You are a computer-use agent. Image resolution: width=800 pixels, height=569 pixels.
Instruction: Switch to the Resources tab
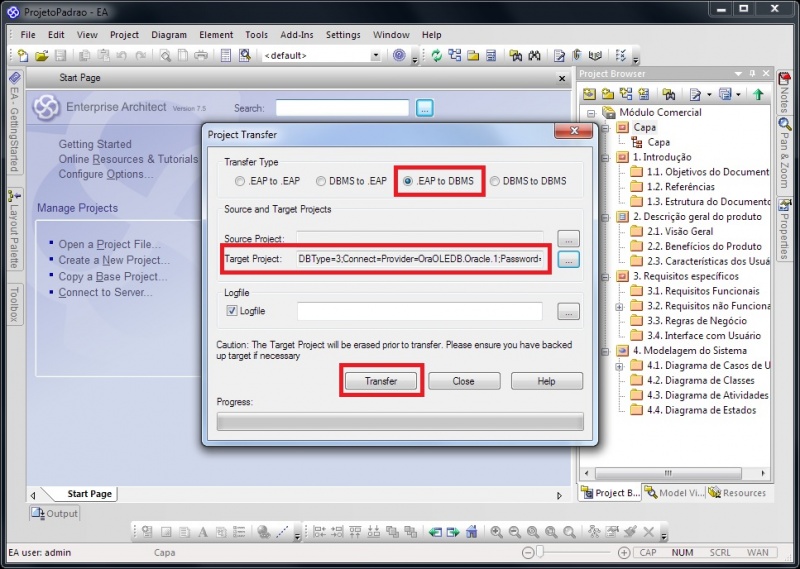coord(737,492)
